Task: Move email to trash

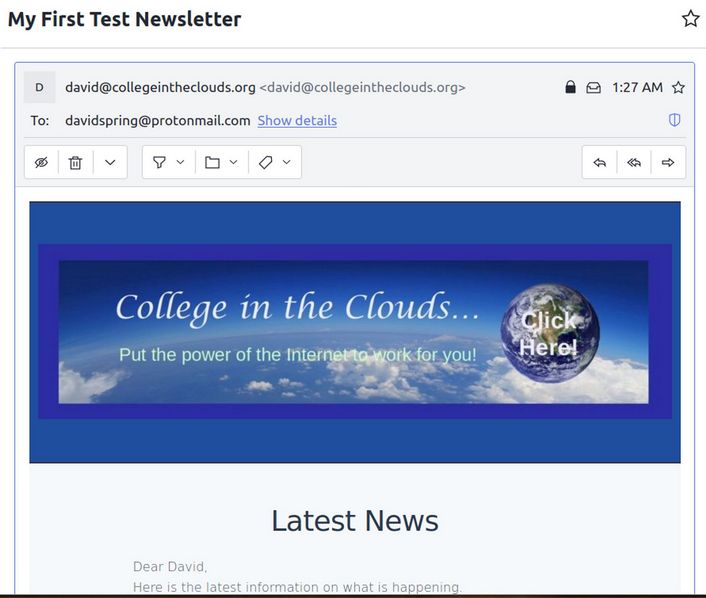Action: [x=75, y=162]
